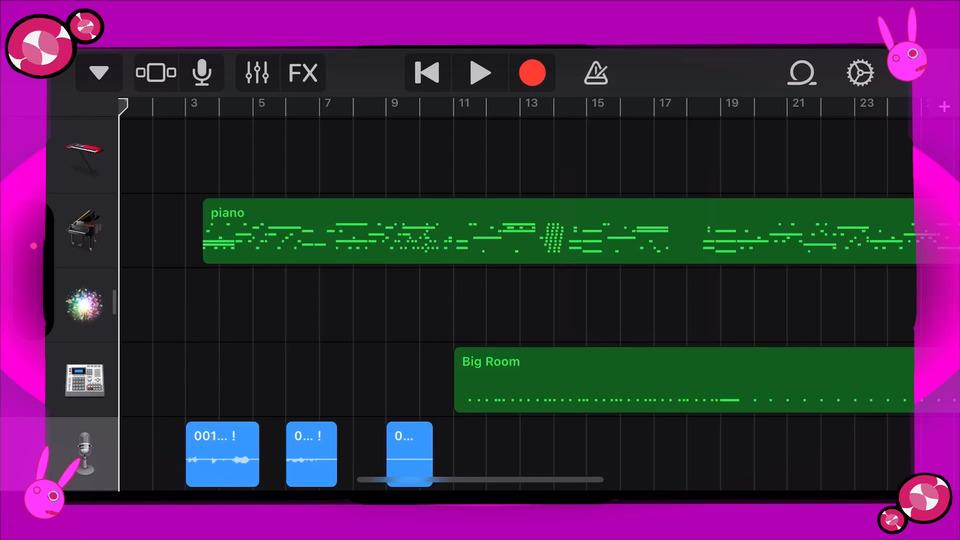
Task: Open the FX effects panel
Action: (303, 73)
